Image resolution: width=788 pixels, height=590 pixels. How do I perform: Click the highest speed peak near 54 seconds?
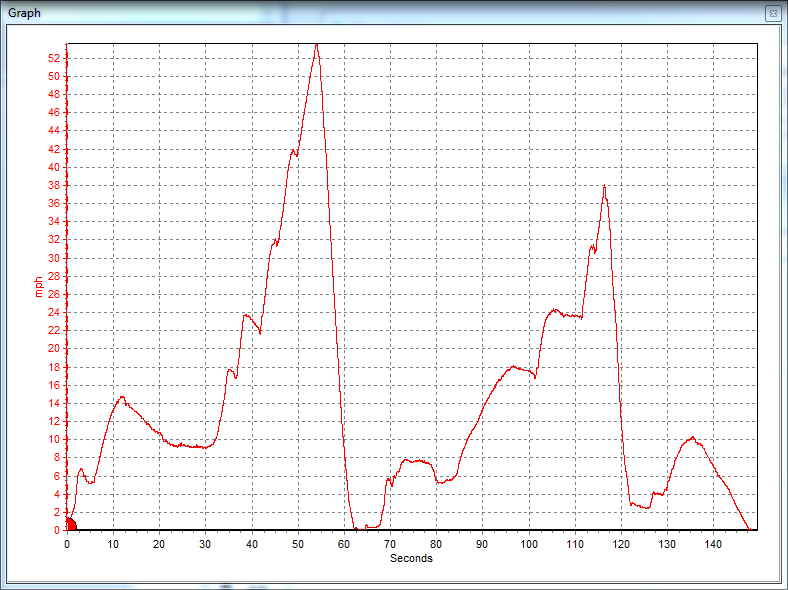coord(316,45)
